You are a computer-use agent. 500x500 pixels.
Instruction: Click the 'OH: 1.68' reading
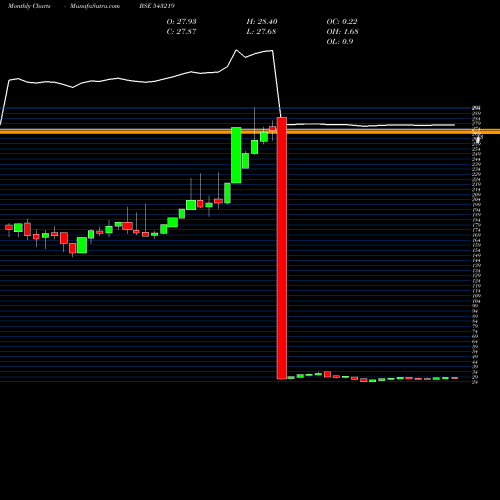(342, 32)
